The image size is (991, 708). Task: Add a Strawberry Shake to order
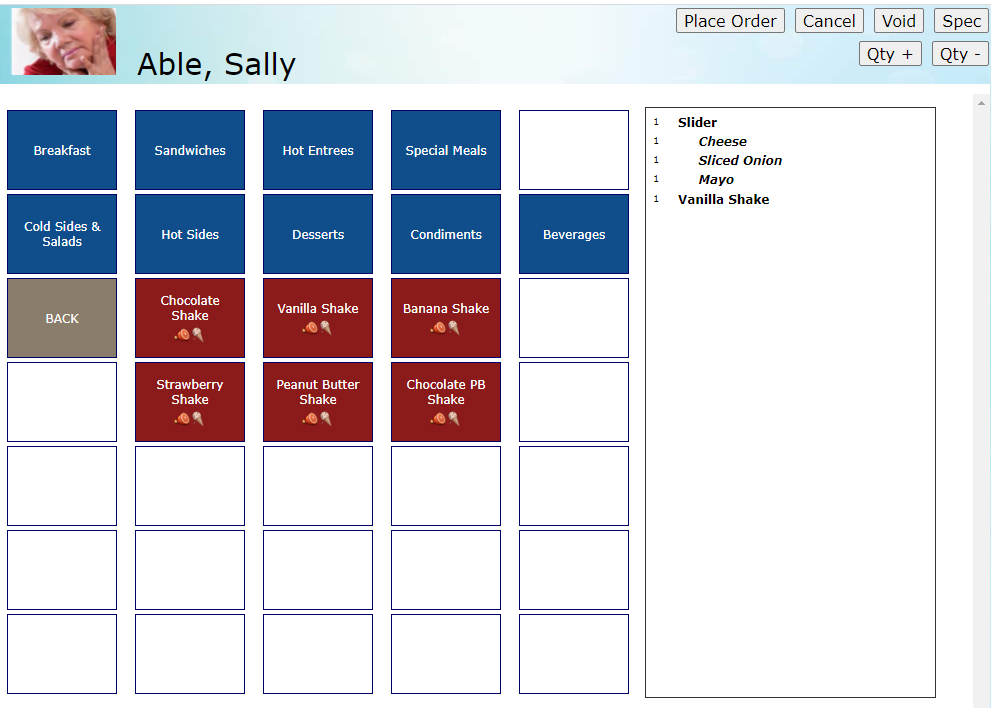pyautogui.click(x=190, y=402)
